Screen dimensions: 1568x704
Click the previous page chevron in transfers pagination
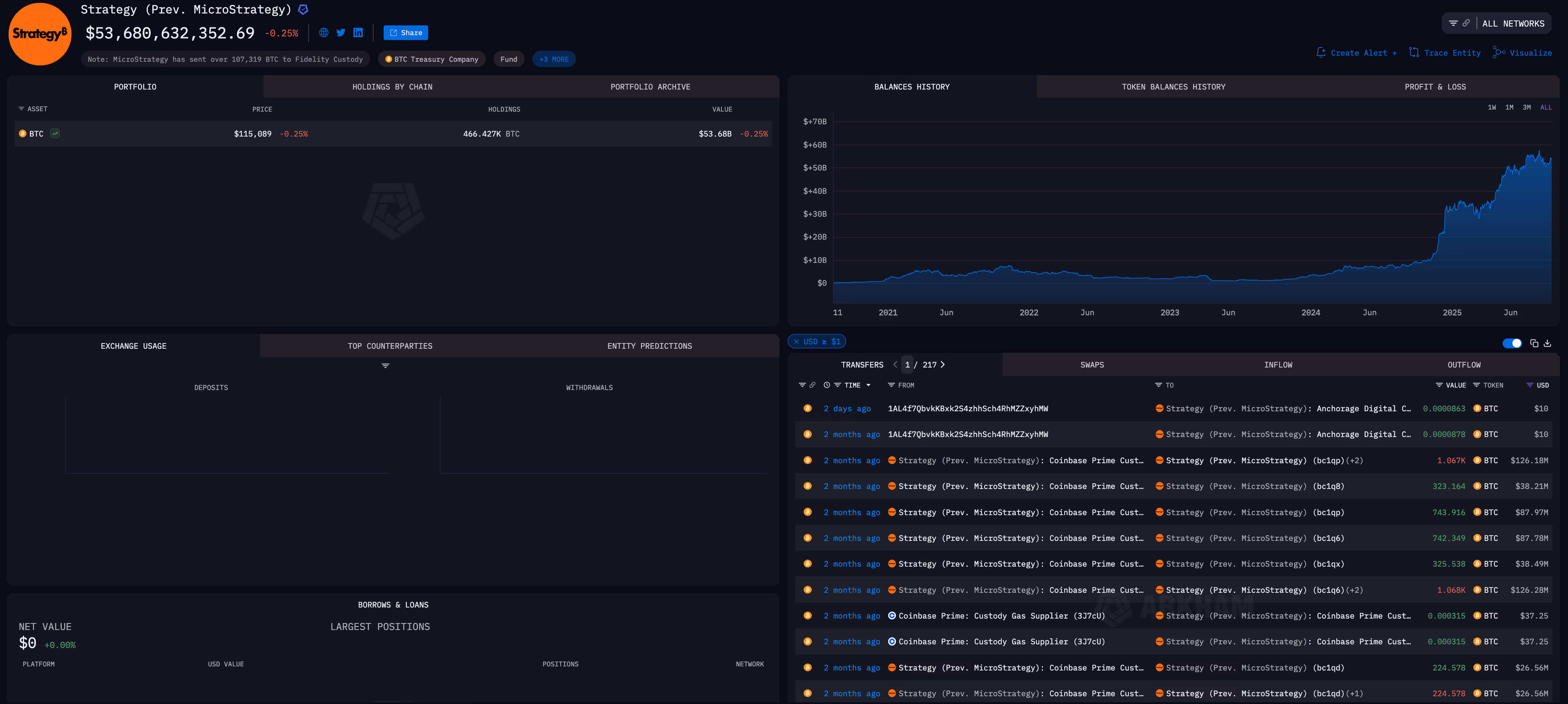coord(896,365)
